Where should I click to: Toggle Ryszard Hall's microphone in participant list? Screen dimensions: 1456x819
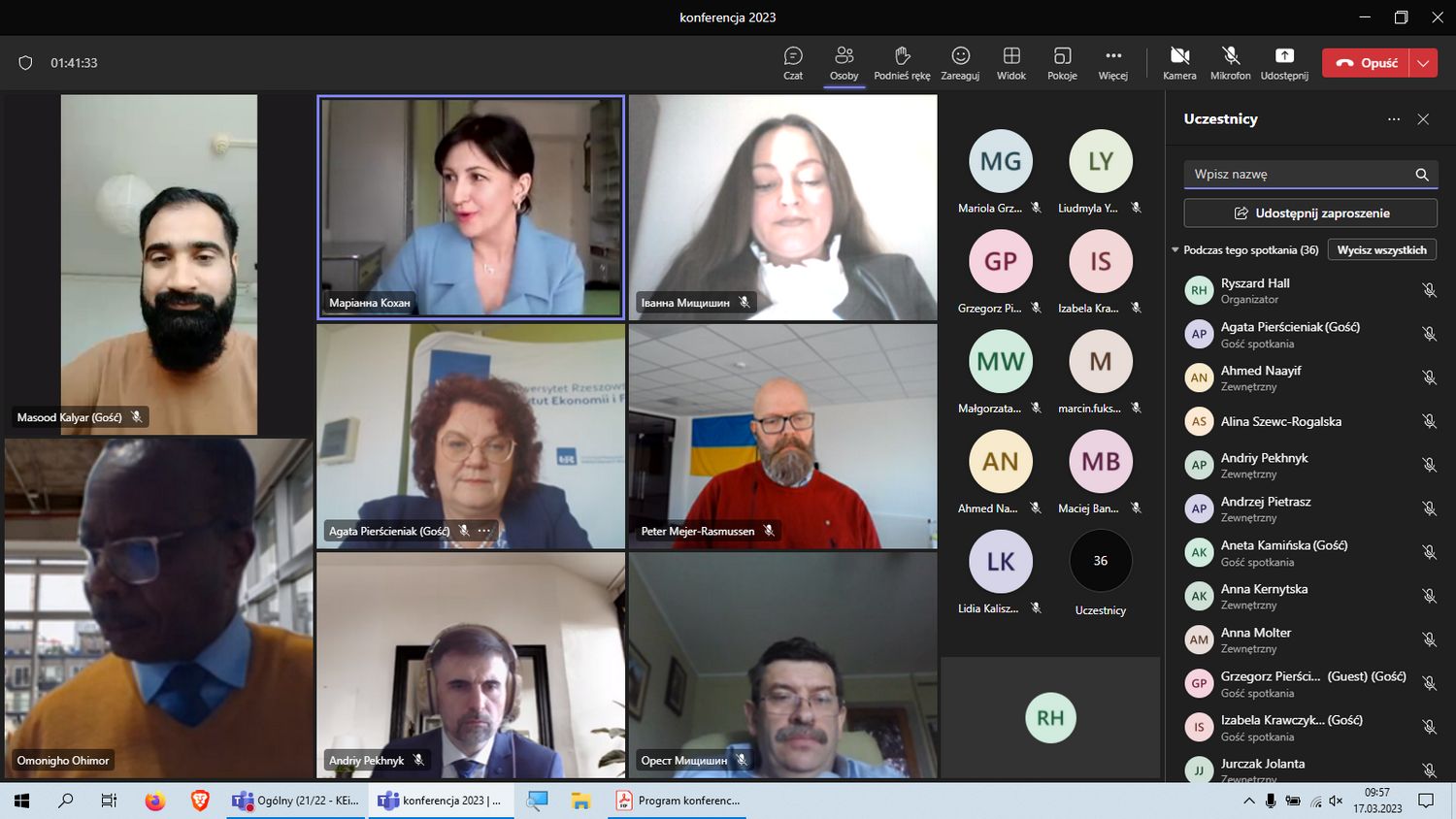click(x=1429, y=290)
